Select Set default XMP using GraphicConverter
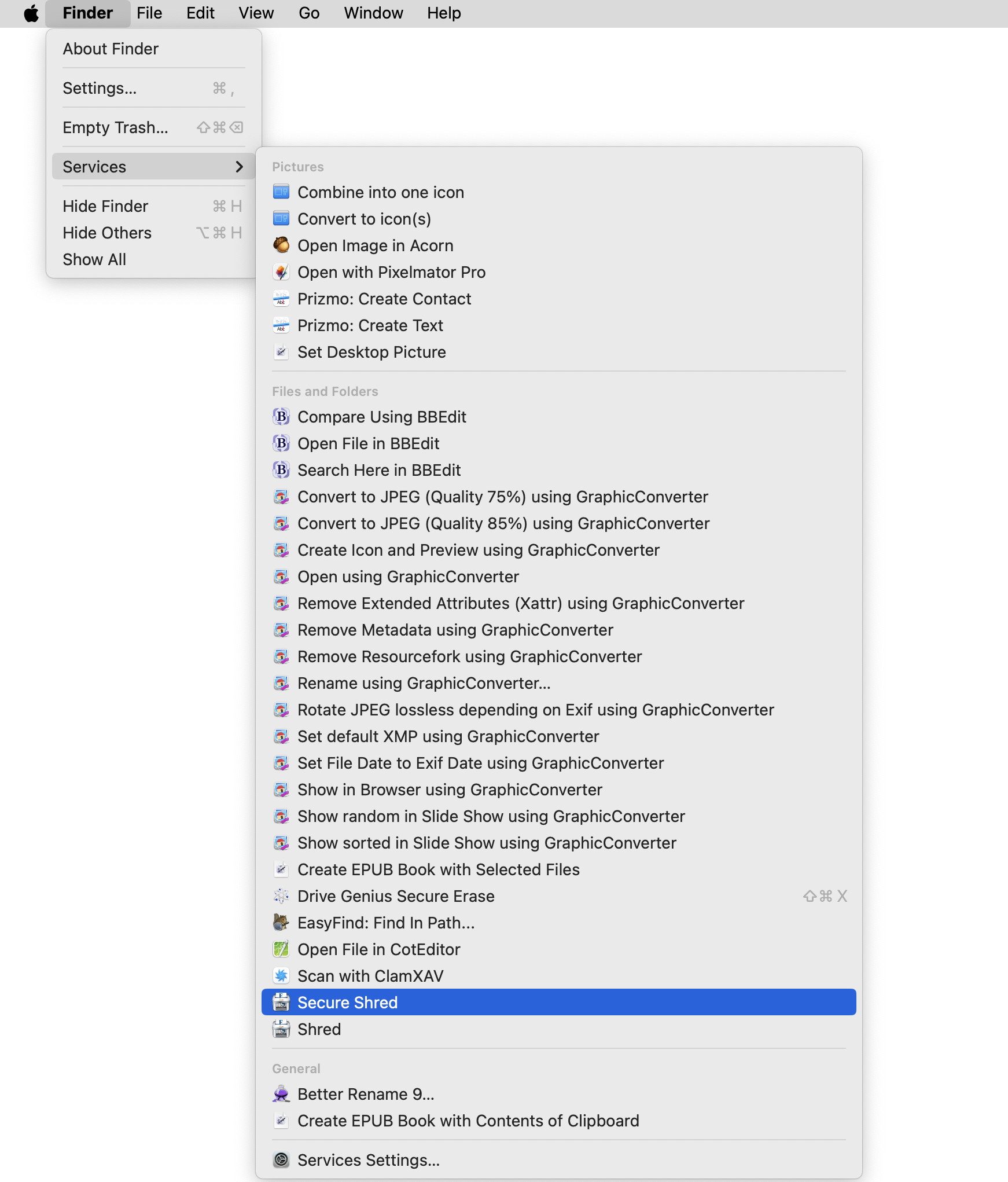 pos(559,736)
